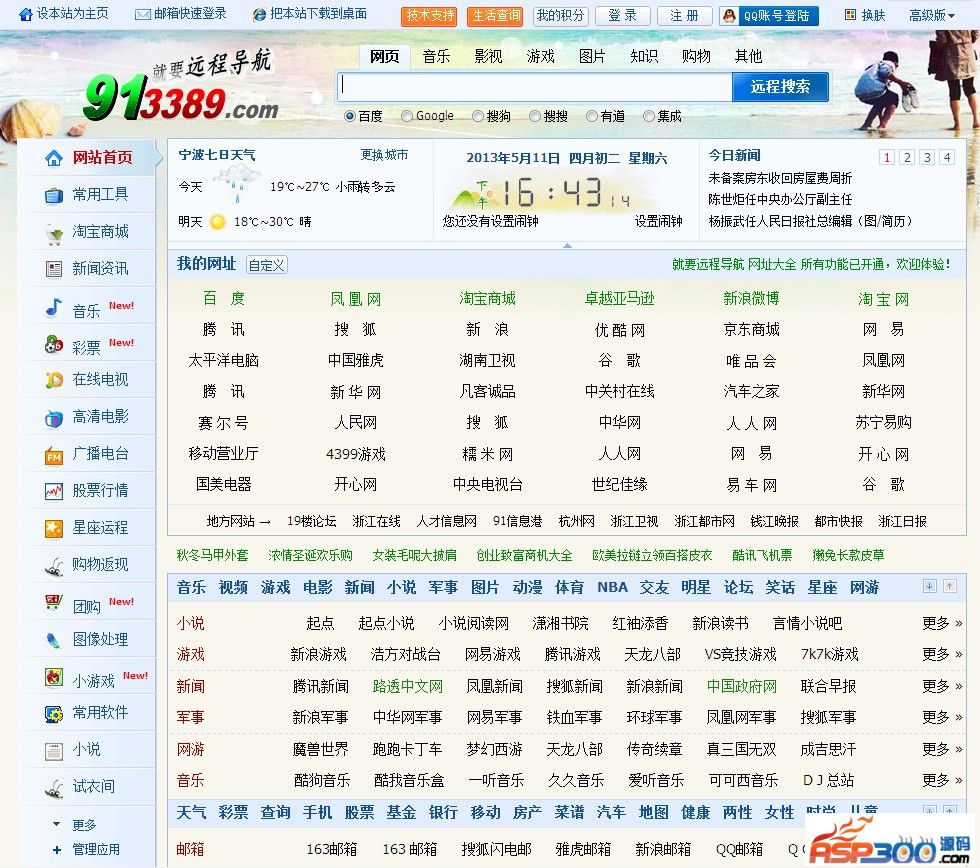Image resolution: width=980 pixels, height=868 pixels.
Task: Click the 小游戏 icon in sidebar
Action: coord(54,677)
